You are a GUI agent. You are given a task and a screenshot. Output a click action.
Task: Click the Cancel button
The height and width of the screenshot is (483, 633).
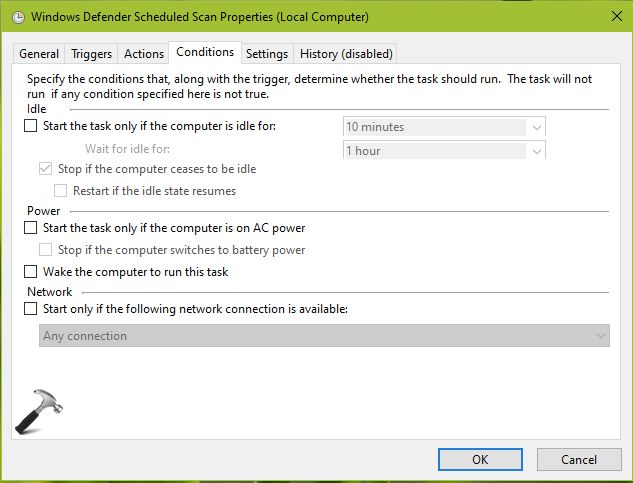pos(579,459)
